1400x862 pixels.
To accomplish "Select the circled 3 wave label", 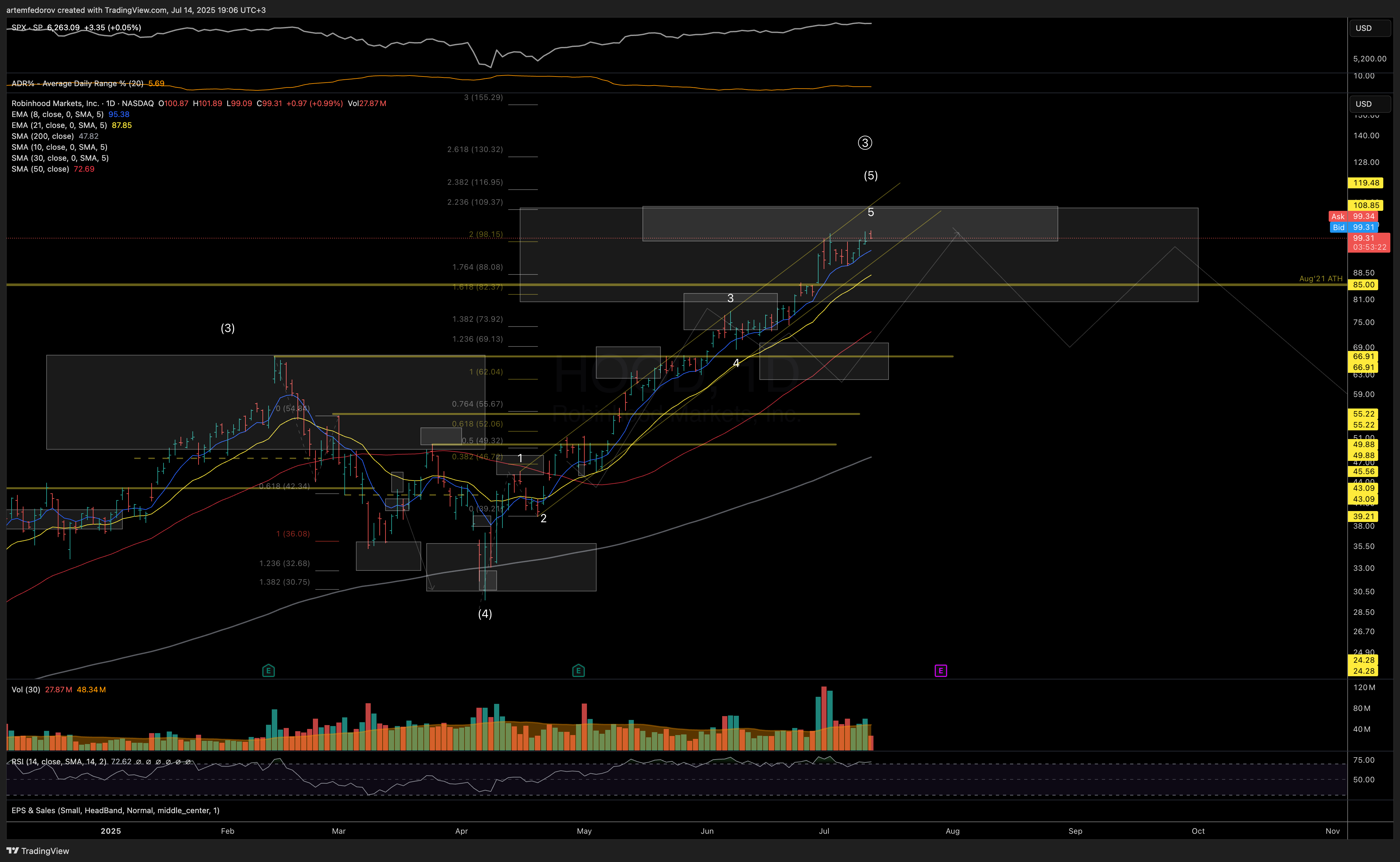I will [864, 142].
